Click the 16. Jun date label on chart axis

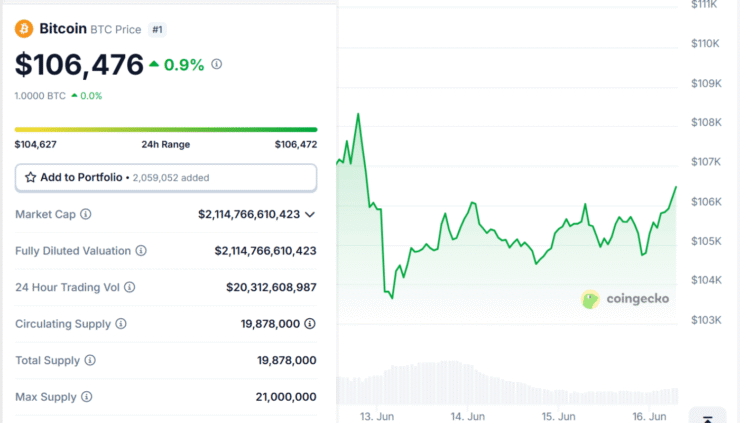(x=649, y=416)
